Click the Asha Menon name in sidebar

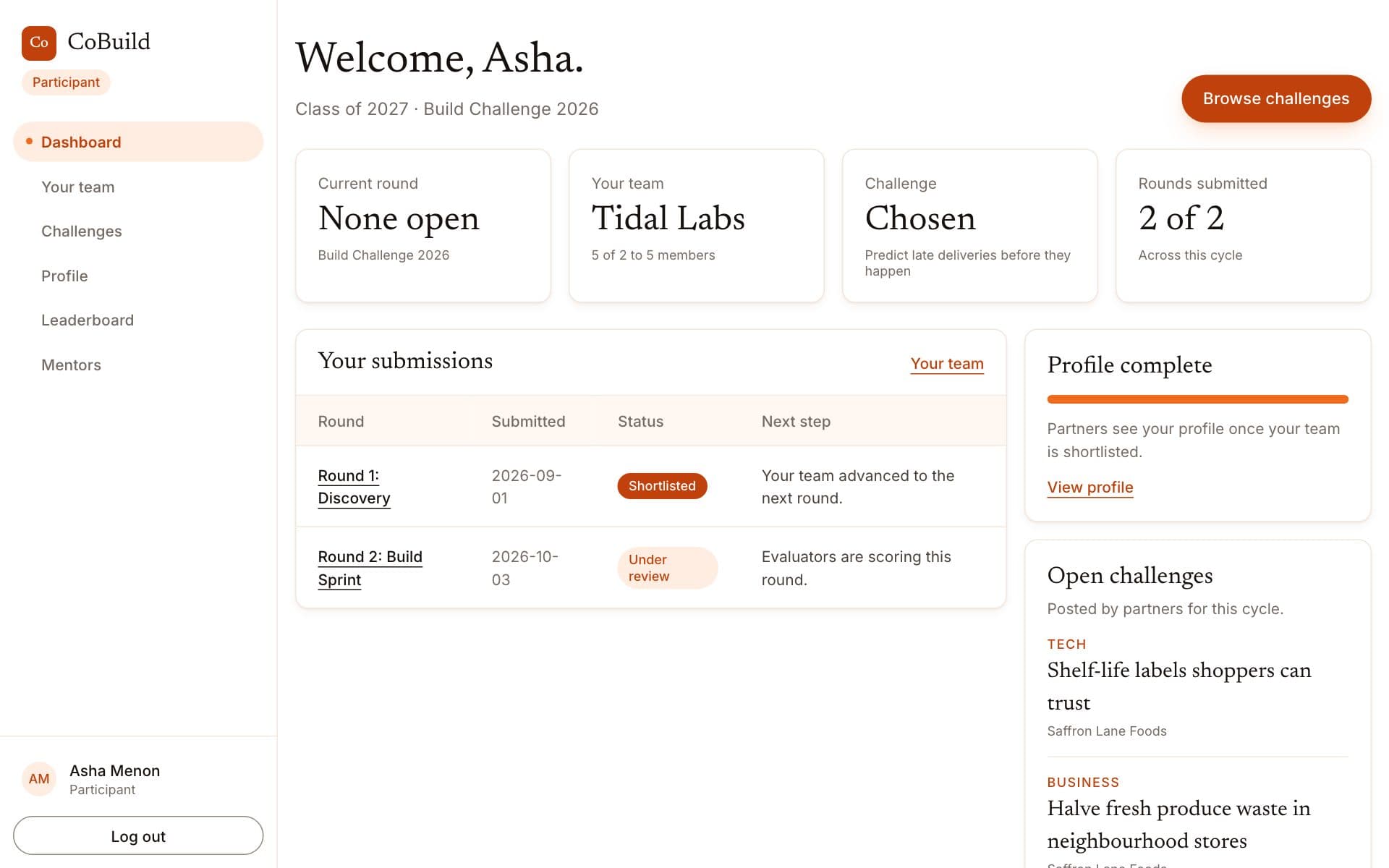pos(115,771)
